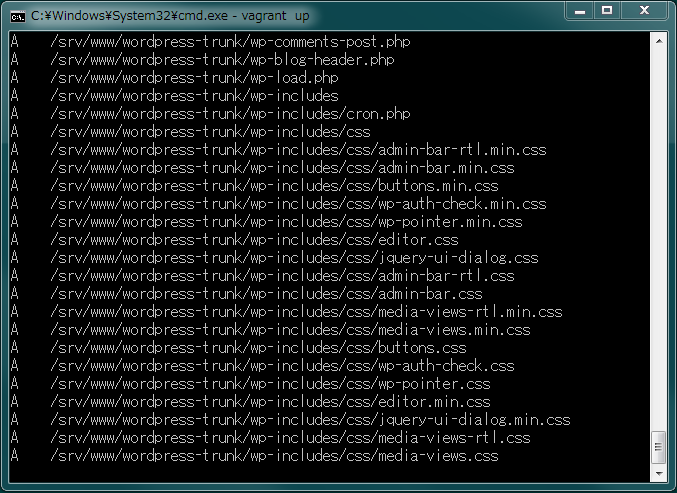This screenshot has height=493, width=677.
Task: Open the cmd.exe system menu icon
Action: click(x=18, y=16)
